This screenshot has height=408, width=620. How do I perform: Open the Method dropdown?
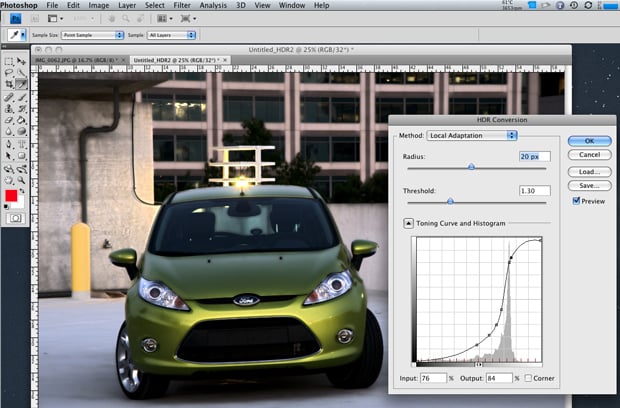pyautogui.click(x=472, y=135)
